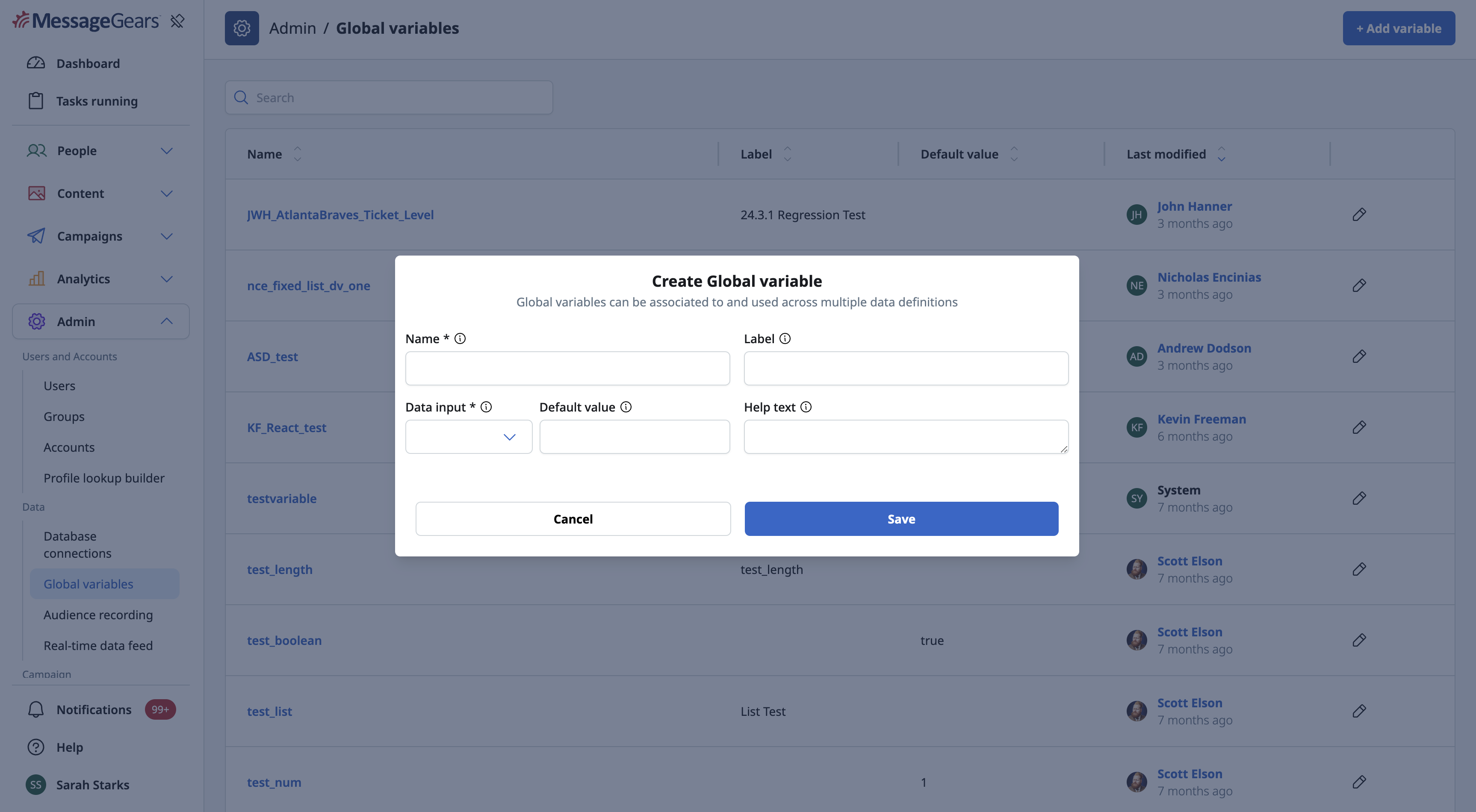This screenshot has width=1476, height=812.
Task: Click the edit pencil for the test_num row
Action: [x=1359, y=782]
